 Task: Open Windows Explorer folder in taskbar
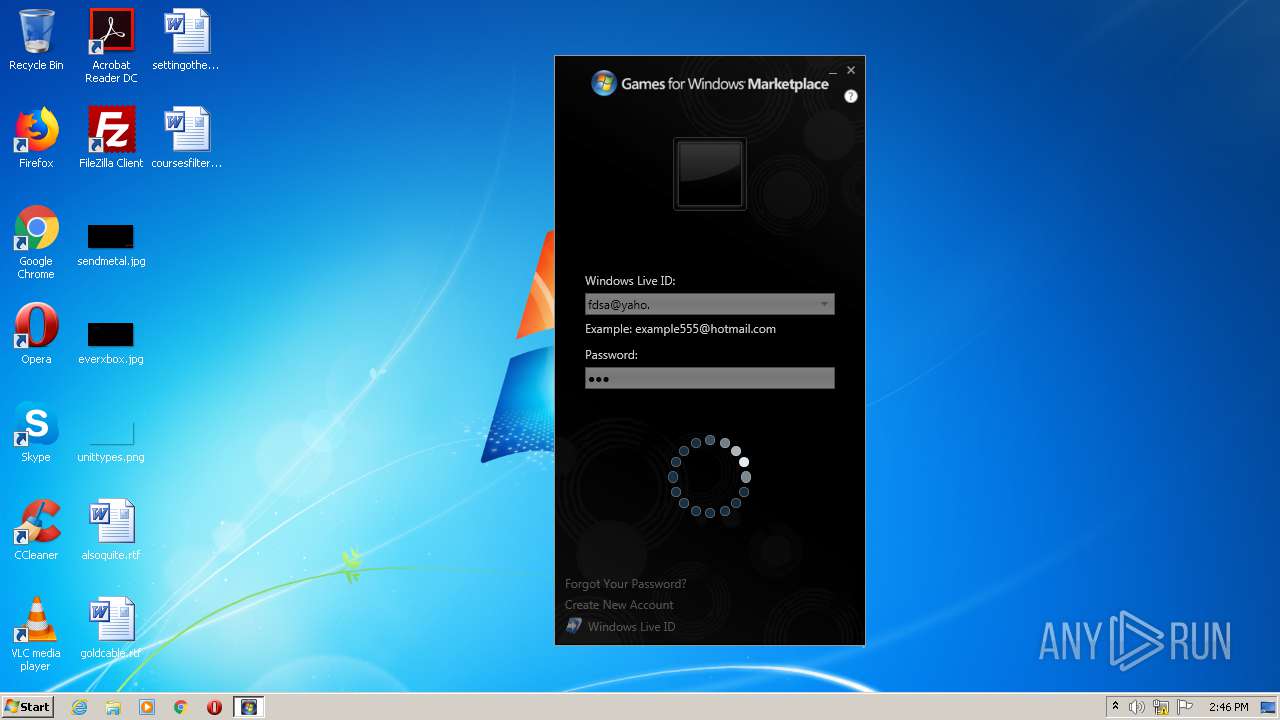point(113,707)
